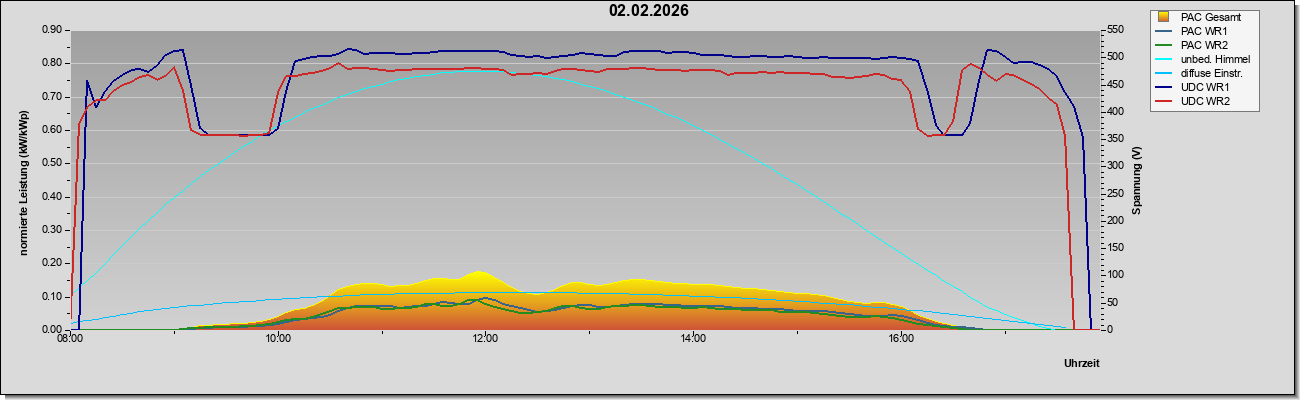The height and width of the screenshot is (400, 1300).
Task: Click the 0.90 value on left axis
Action: click(53, 30)
